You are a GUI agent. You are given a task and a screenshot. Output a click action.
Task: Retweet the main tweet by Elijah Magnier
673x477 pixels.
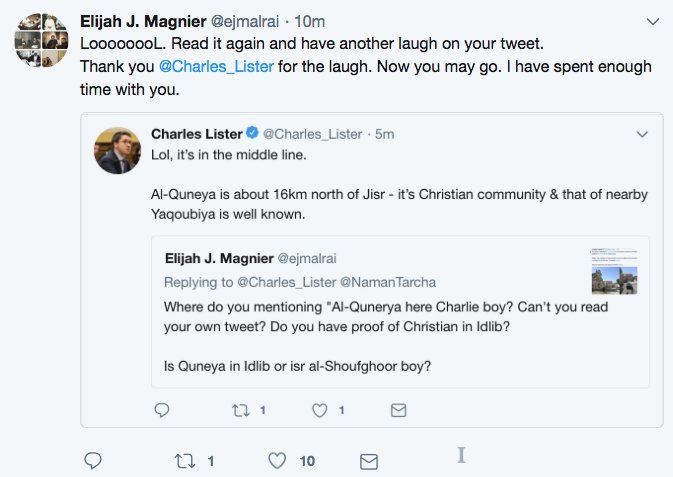[185, 461]
